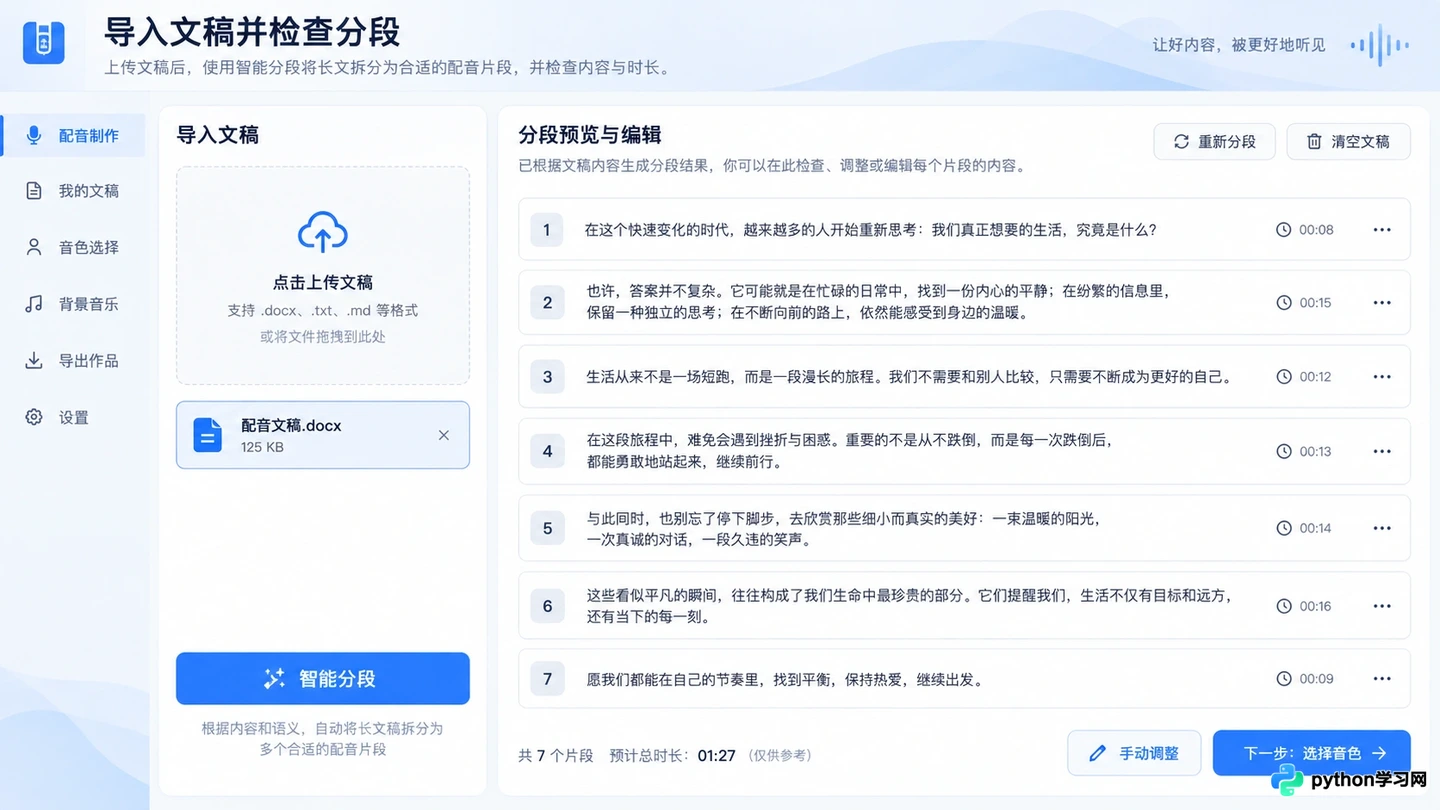
Task: Click the clock icon beside 00:15
Action: coord(1284,303)
